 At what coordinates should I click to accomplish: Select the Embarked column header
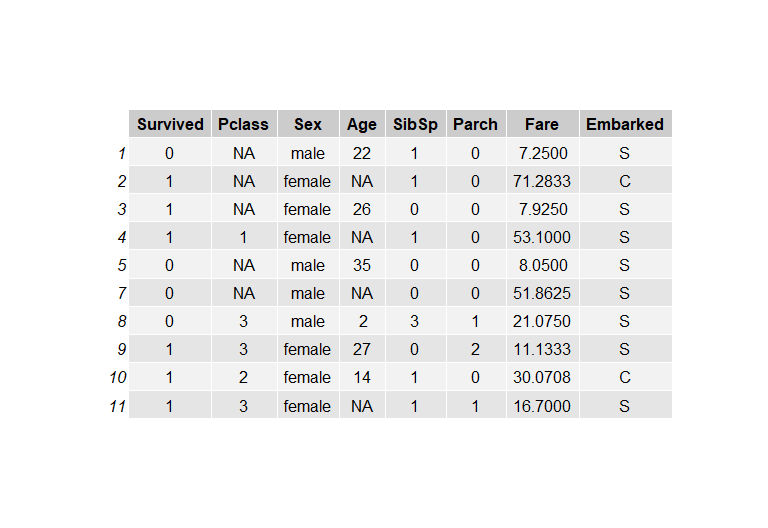click(x=625, y=124)
